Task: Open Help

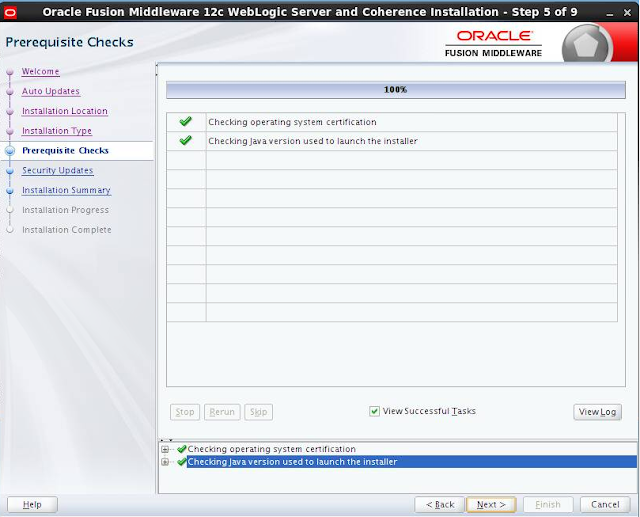Action: 32,505
